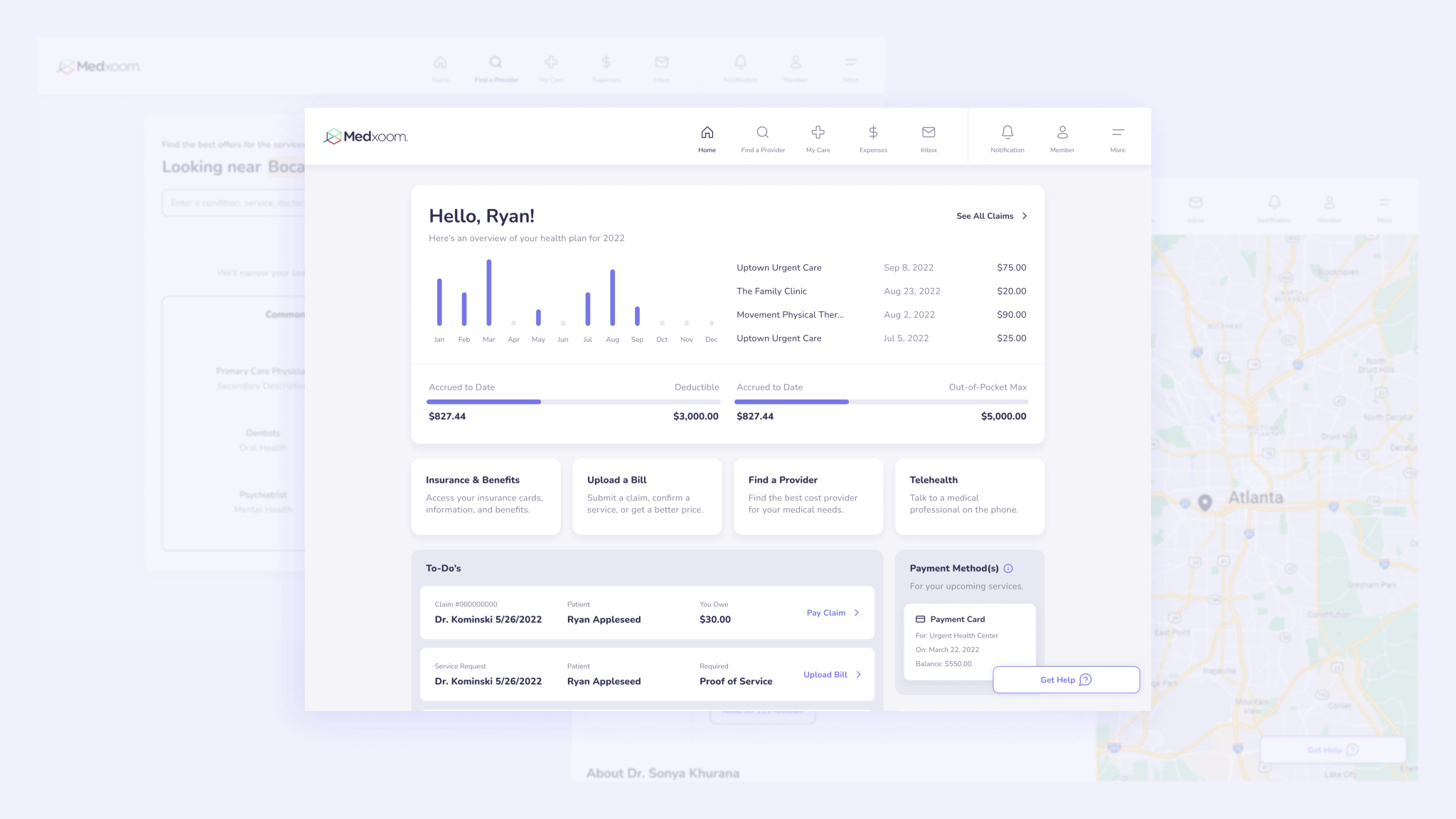Open My Care plus-cross icon
This screenshot has height=819, width=1456.
tap(818, 132)
